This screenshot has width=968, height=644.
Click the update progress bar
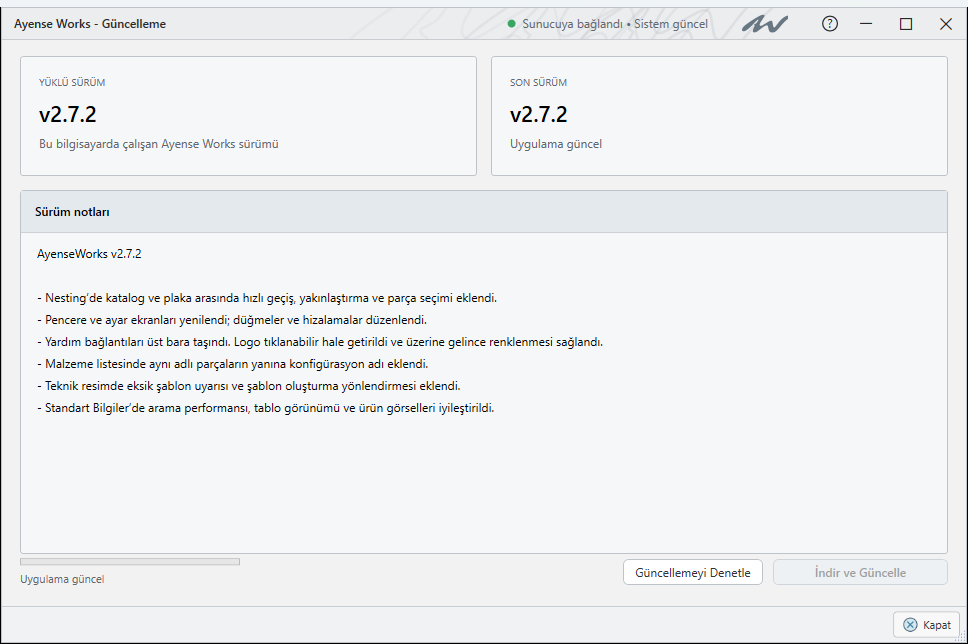pyautogui.click(x=130, y=562)
